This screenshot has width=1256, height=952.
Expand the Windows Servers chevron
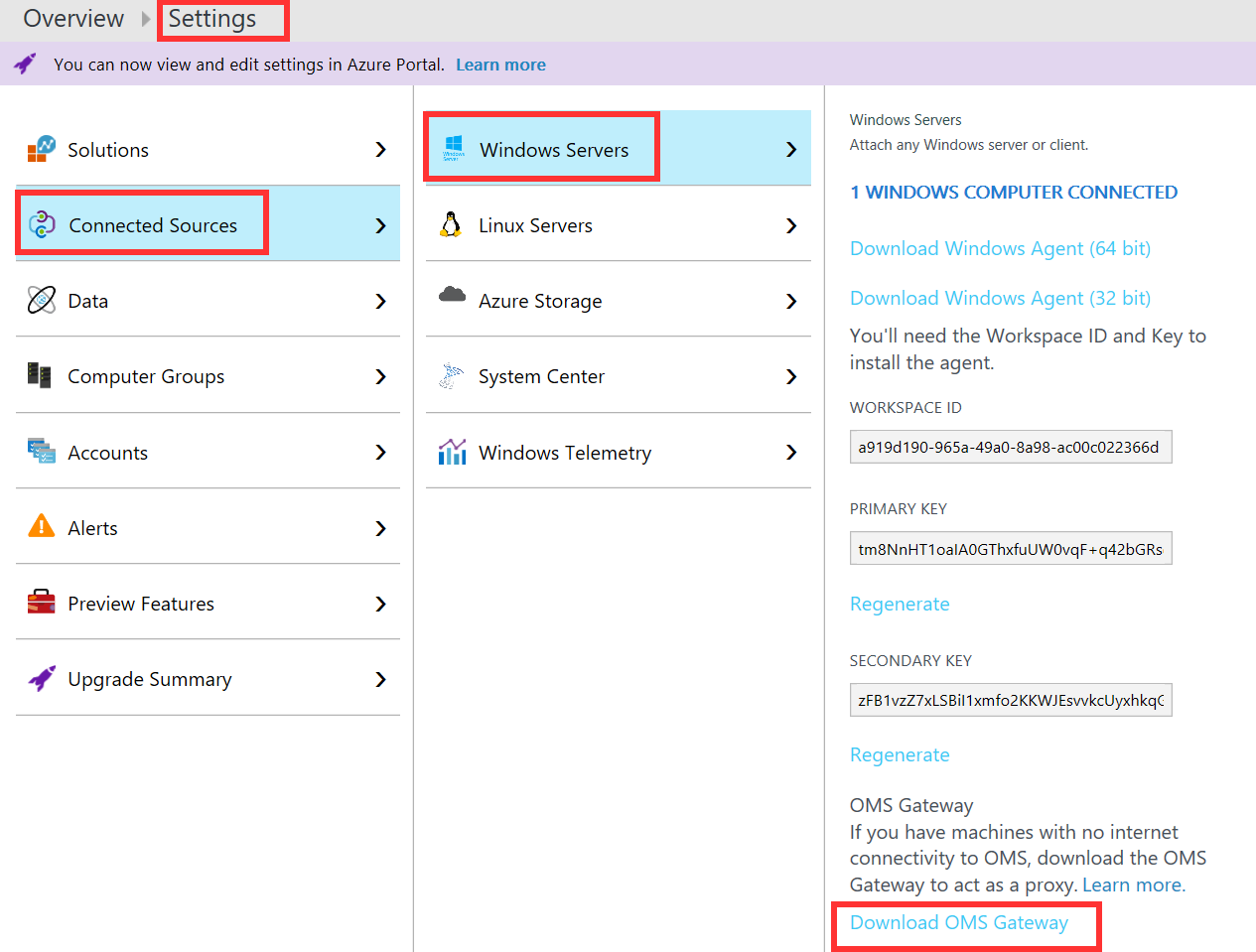coord(791,149)
